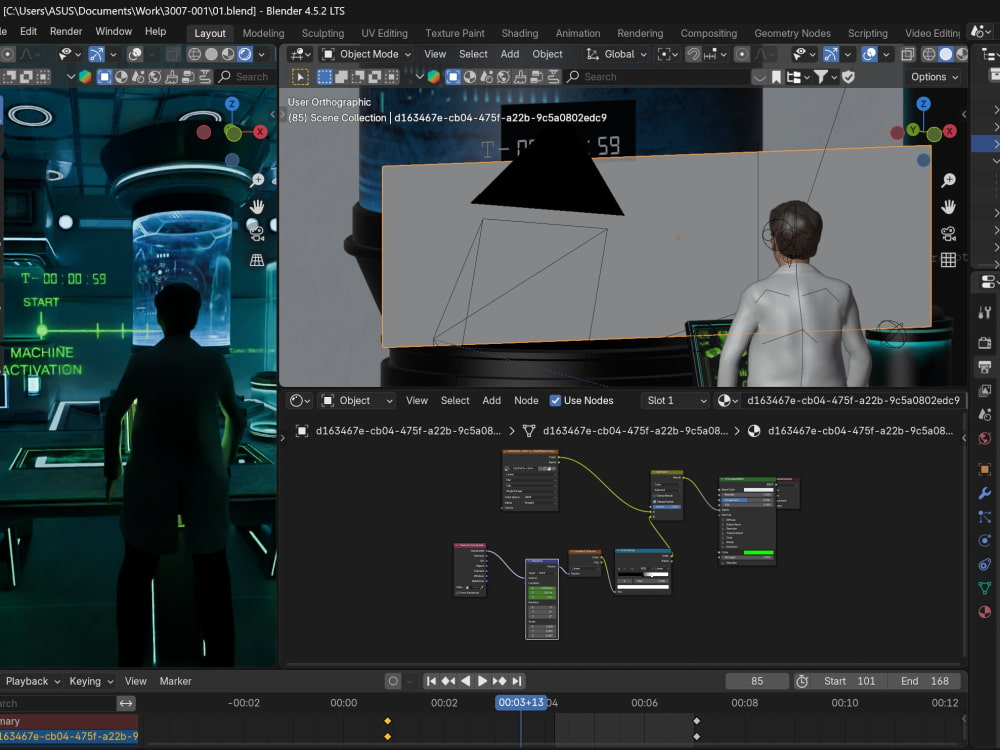Click timeline clock sync icon
This screenshot has height=750, width=1000.
pos(802,681)
